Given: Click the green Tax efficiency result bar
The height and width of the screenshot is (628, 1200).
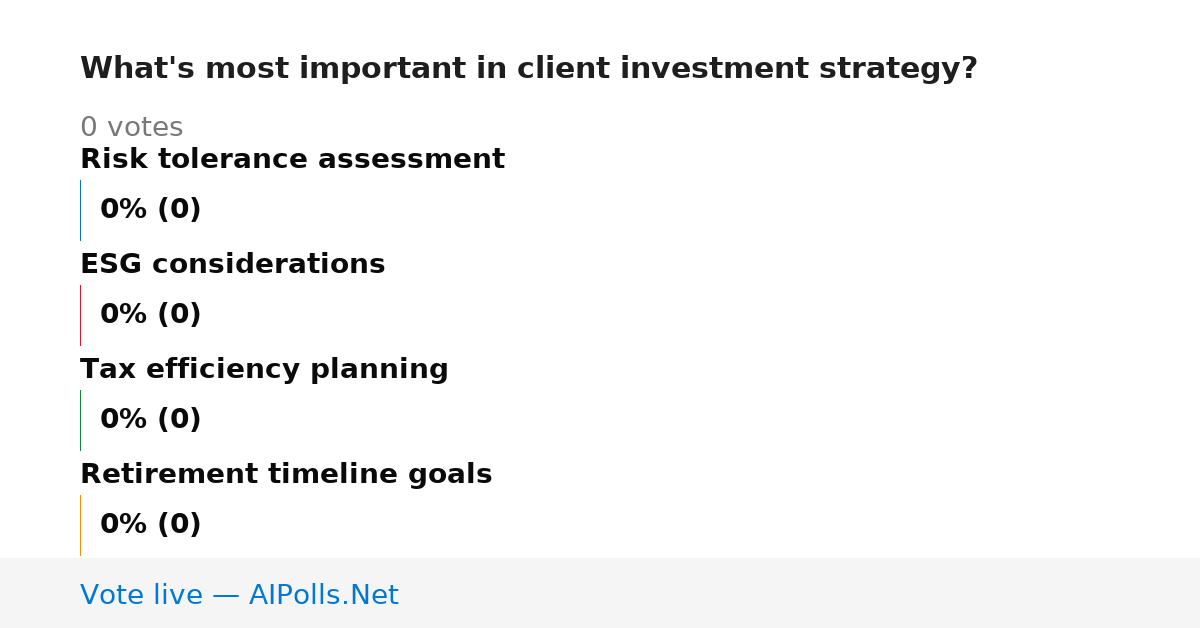Looking at the screenshot, I should pos(80,420).
